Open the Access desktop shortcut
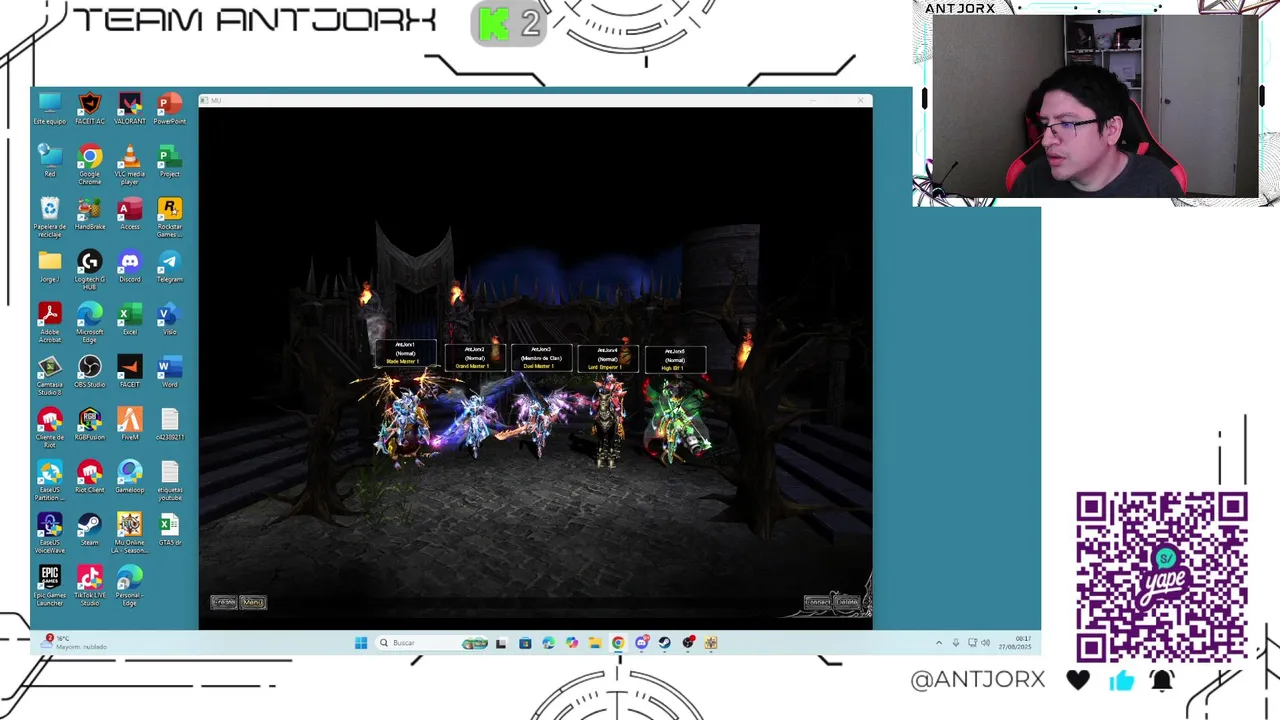This screenshot has width=1280, height=720. click(x=130, y=214)
